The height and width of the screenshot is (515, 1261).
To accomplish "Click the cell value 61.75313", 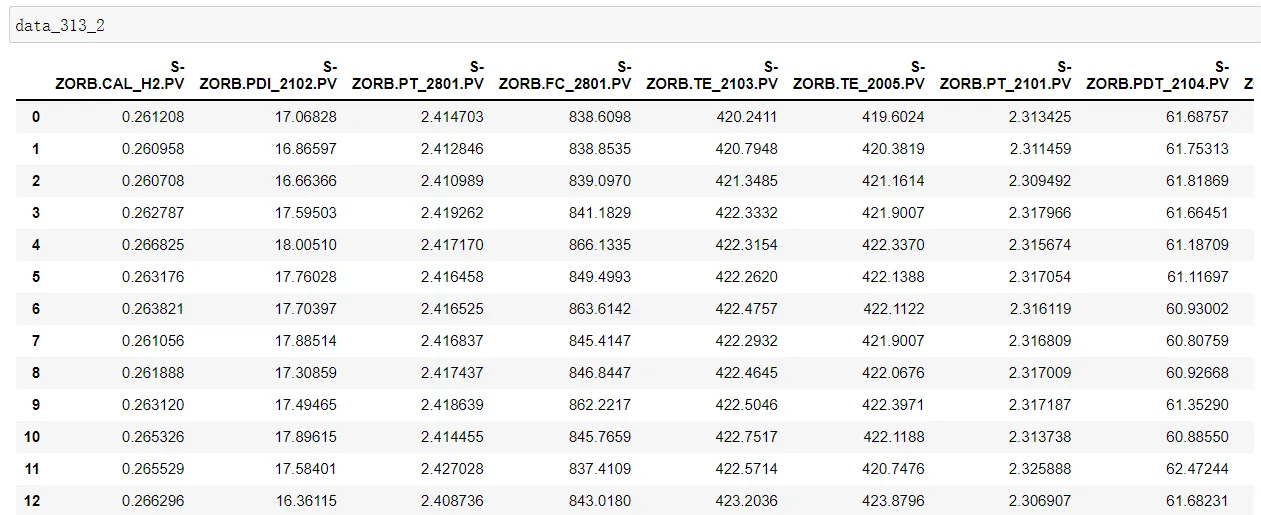I will 1197,149.
